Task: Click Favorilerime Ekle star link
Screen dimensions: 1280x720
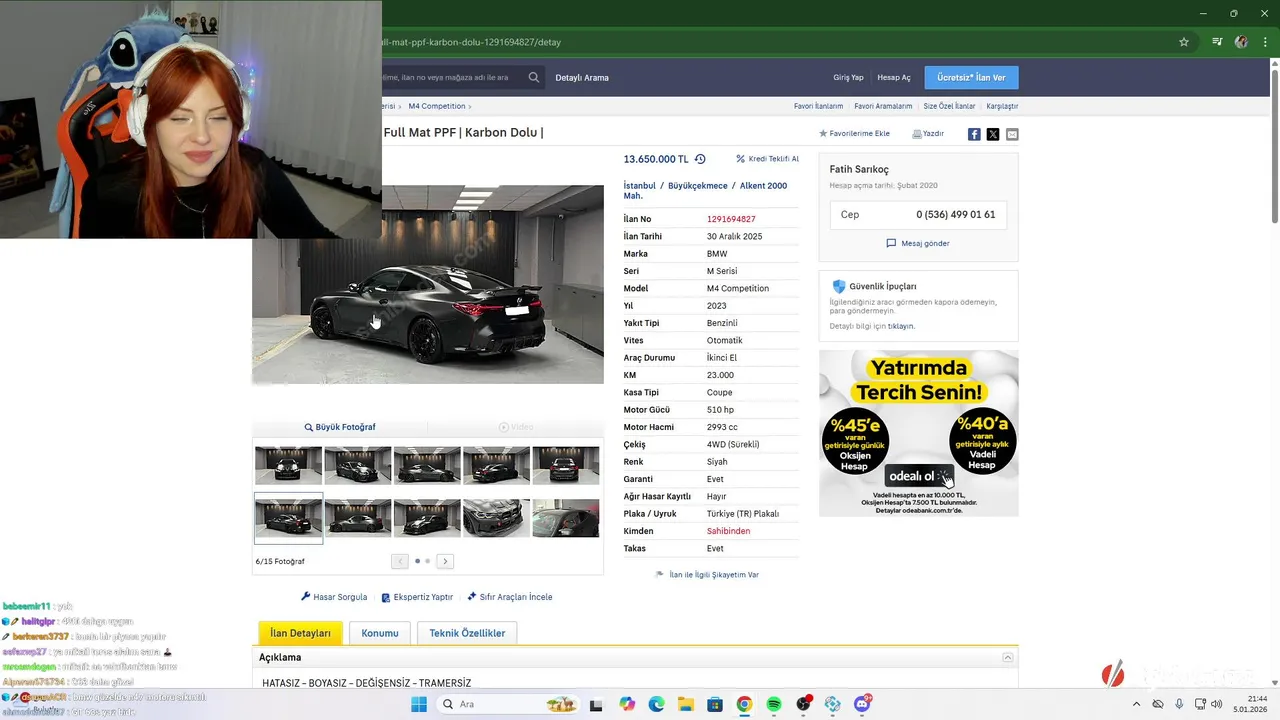Action: 854,133
